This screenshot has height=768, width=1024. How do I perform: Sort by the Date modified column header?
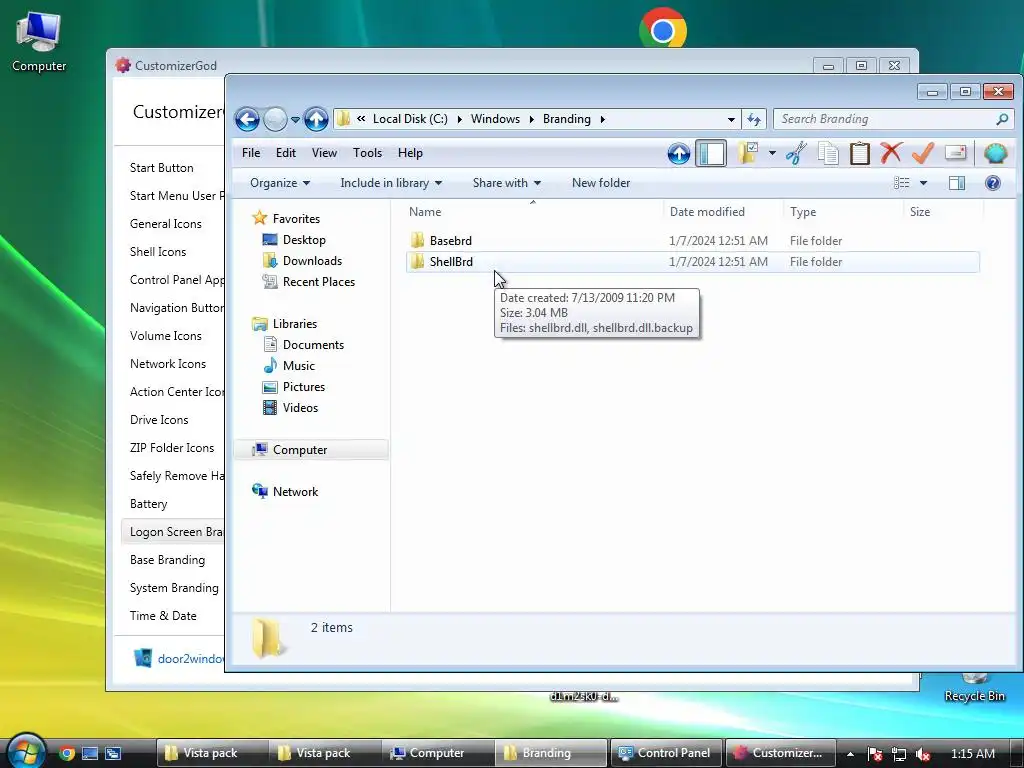tap(707, 212)
